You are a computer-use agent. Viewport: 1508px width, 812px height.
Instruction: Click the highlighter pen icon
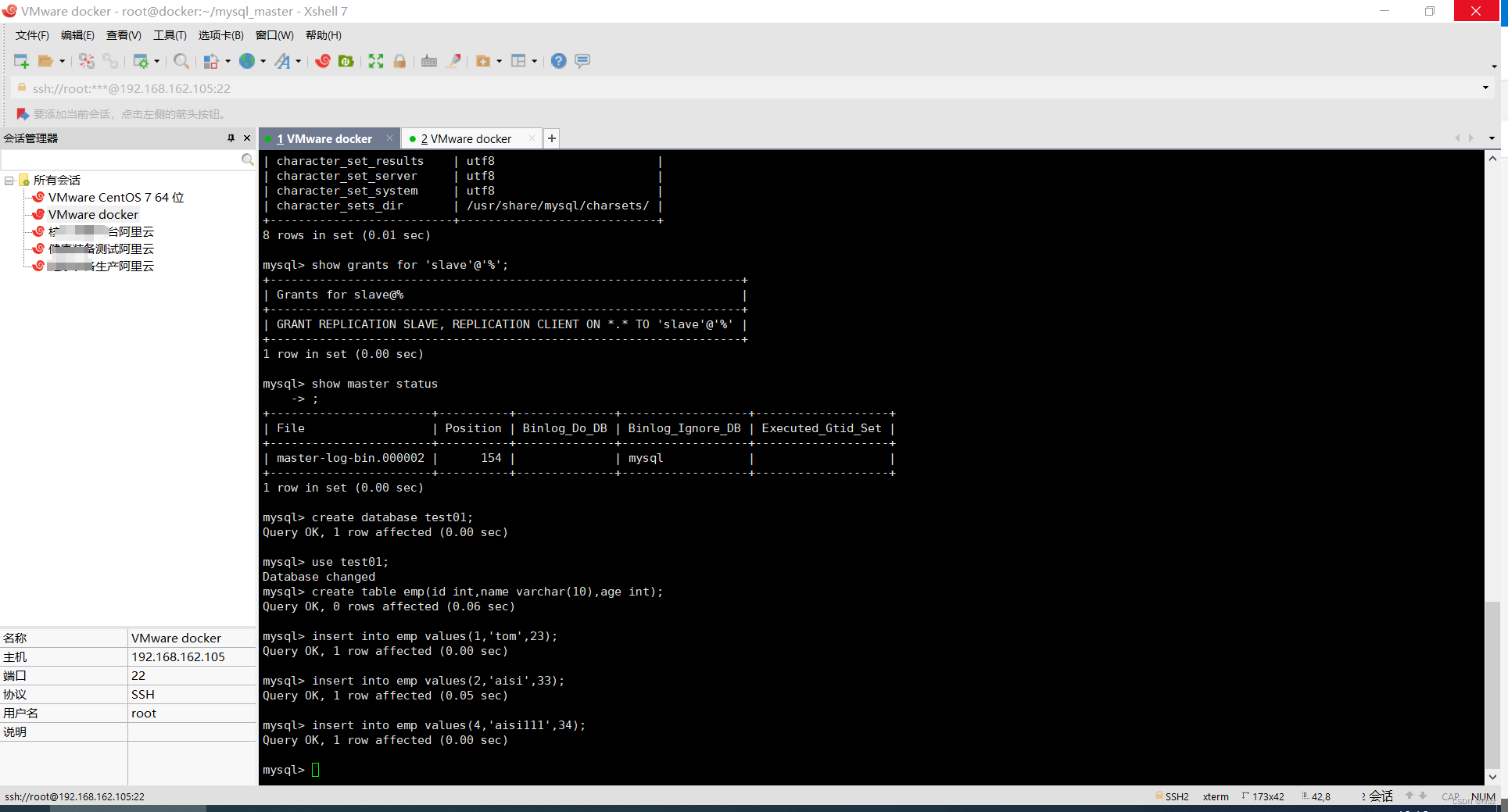(453, 61)
